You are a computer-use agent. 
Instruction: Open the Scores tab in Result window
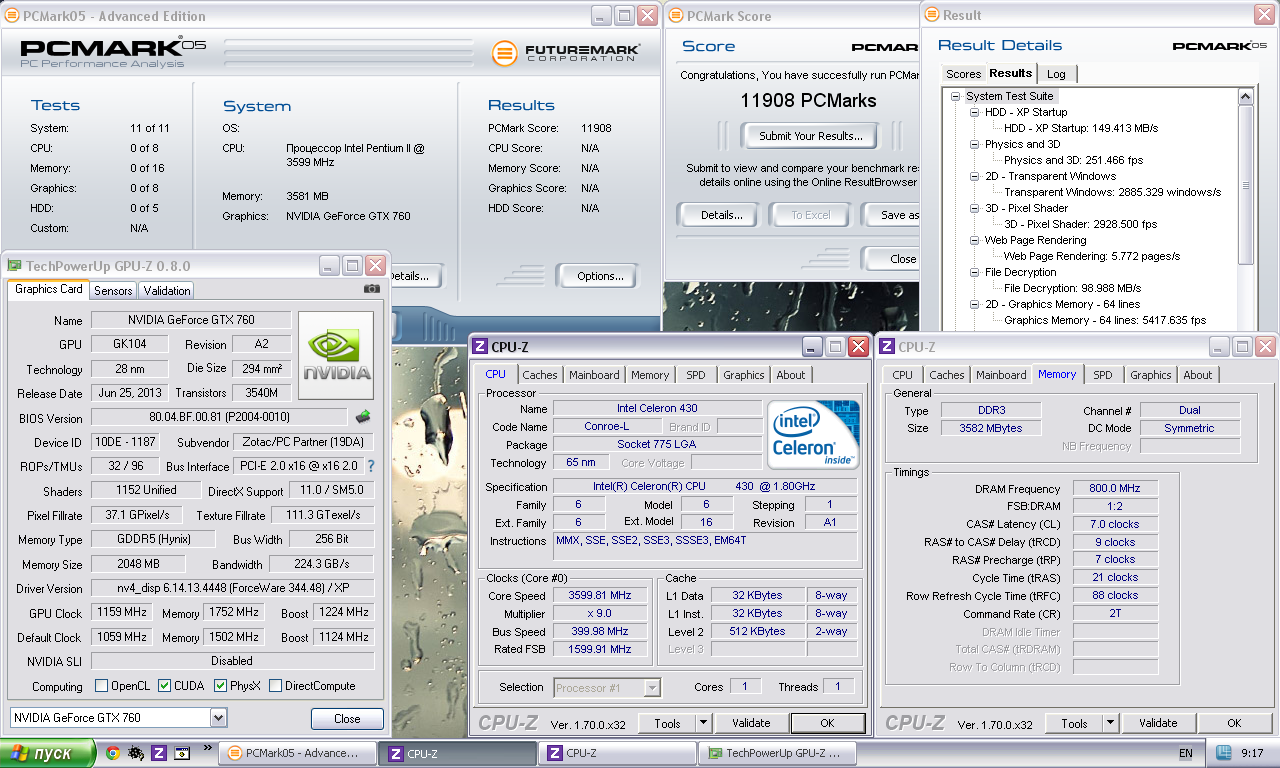[x=963, y=74]
